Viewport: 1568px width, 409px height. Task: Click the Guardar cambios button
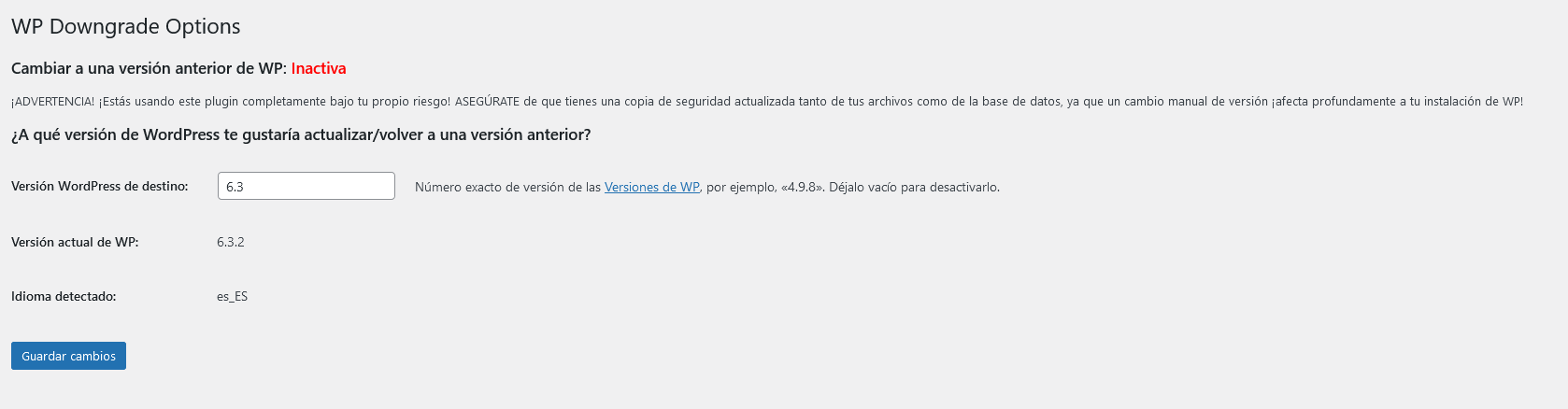[68, 356]
